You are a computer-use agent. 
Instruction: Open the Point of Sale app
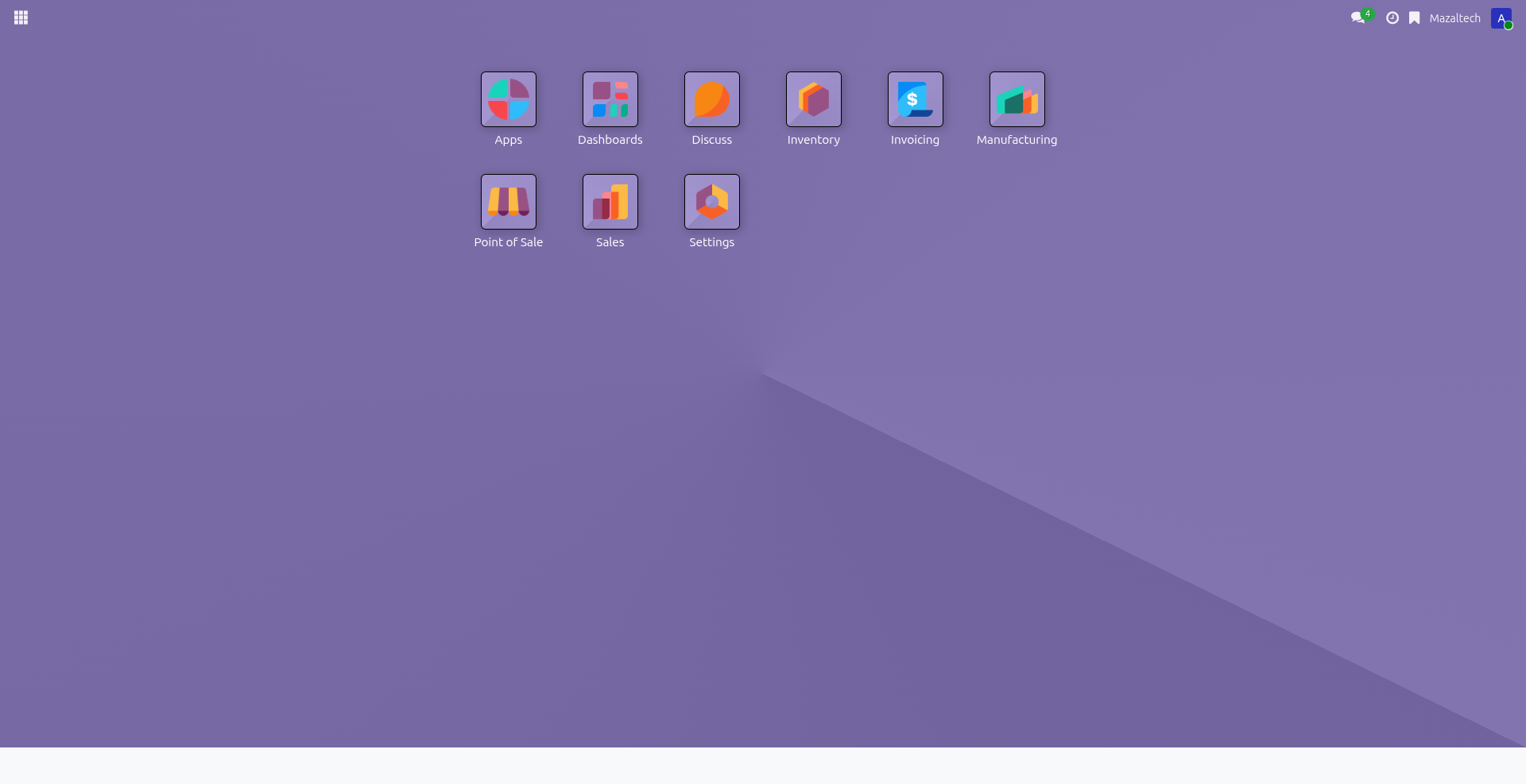(508, 201)
